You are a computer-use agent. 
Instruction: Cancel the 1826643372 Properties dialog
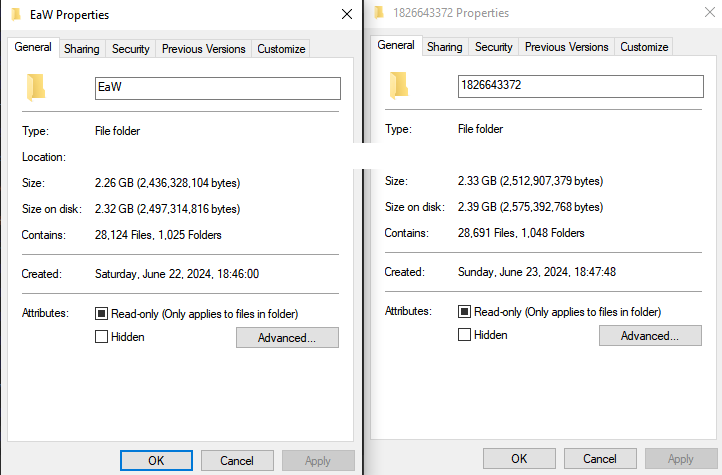(600, 458)
